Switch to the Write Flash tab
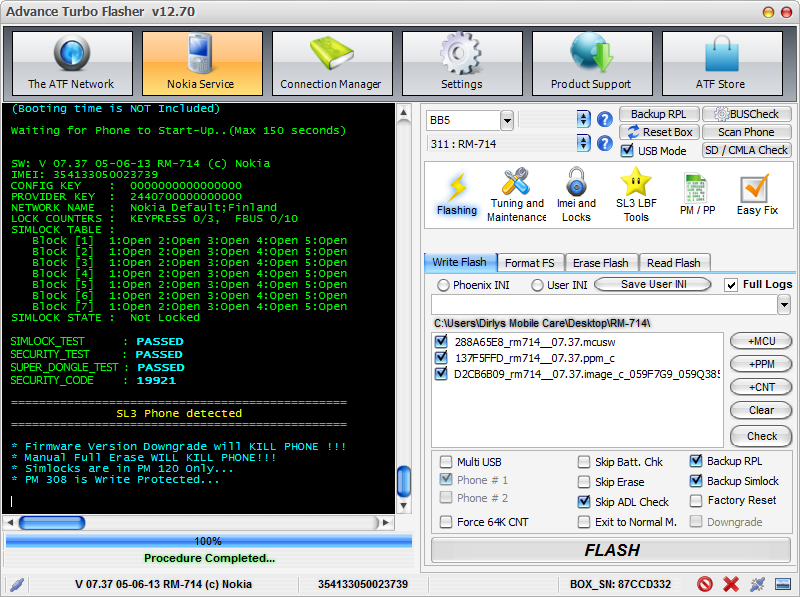800x597 pixels. (x=460, y=262)
